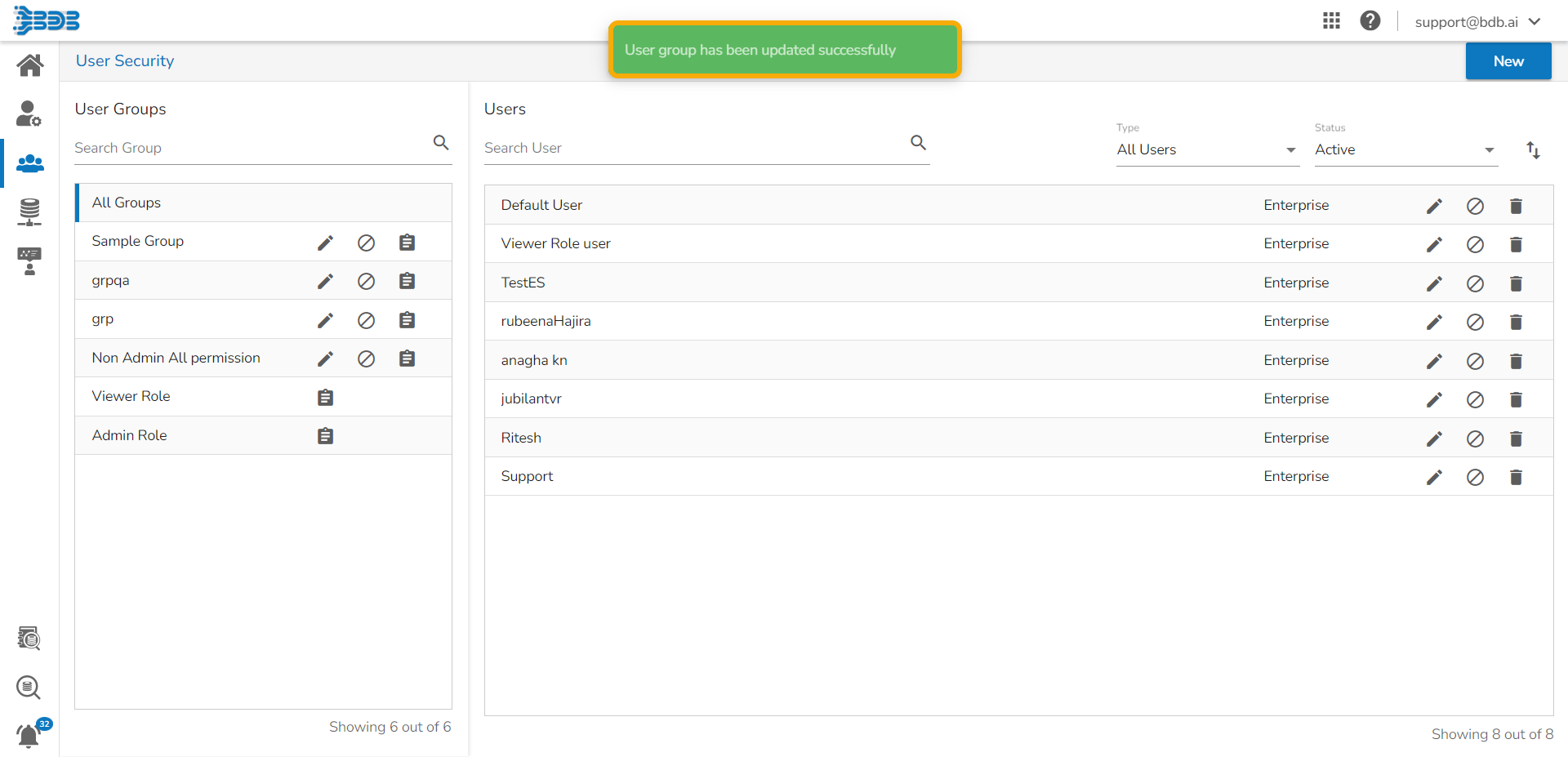Screen dimensions: 1568x757
Task: Click the sort users arrows icon
Action: point(1533,150)
